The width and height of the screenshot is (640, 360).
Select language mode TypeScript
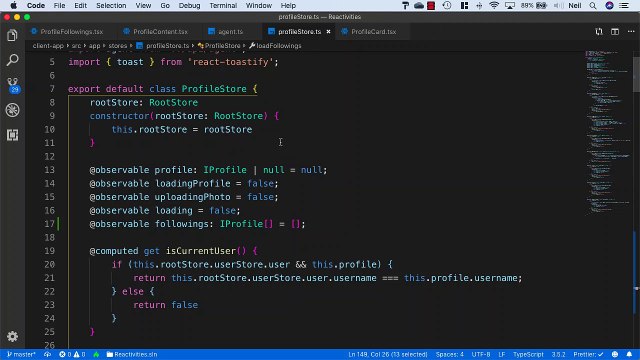coord(528,354)
